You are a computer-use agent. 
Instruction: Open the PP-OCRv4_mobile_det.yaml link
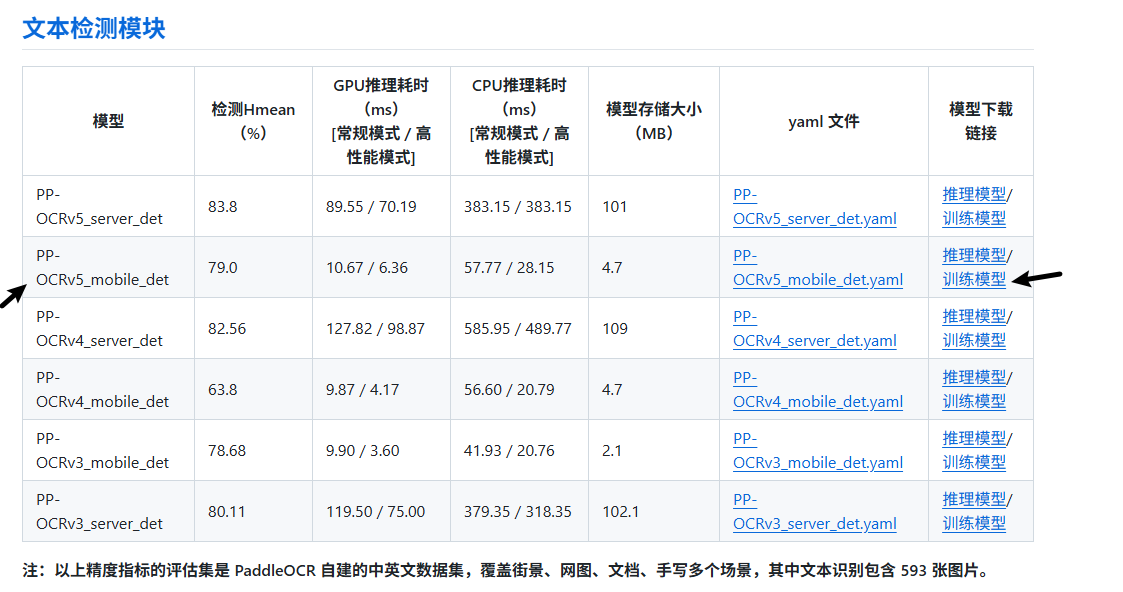[x=817, y=402]
